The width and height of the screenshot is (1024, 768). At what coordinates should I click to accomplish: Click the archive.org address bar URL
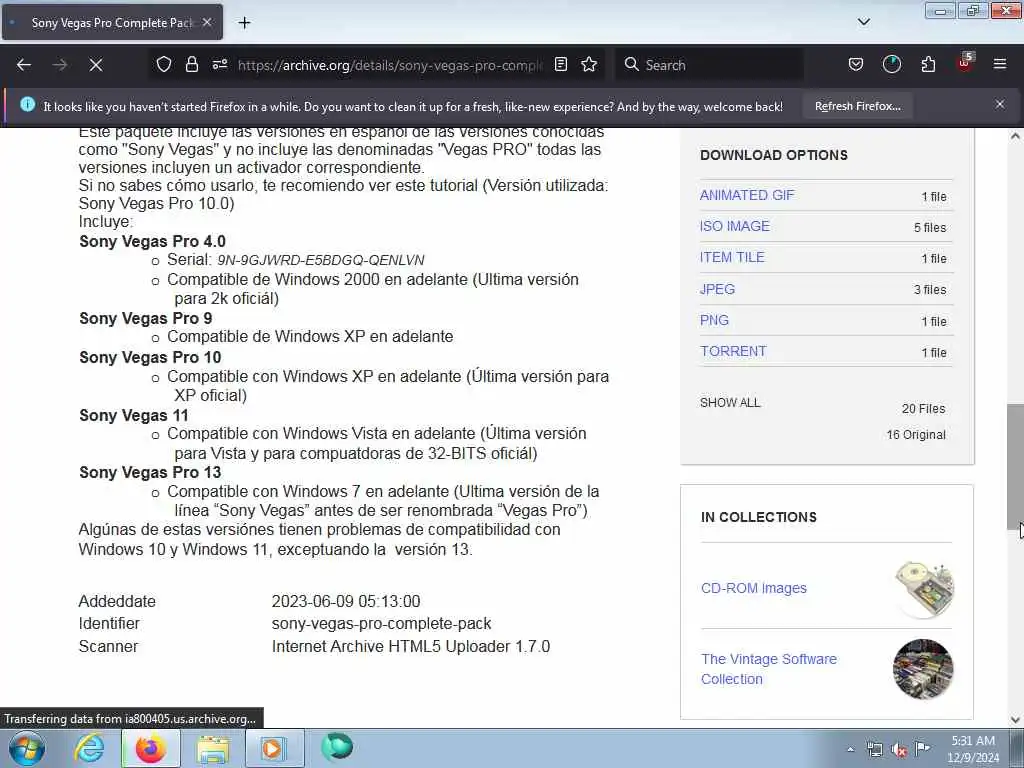pos(390,65)
